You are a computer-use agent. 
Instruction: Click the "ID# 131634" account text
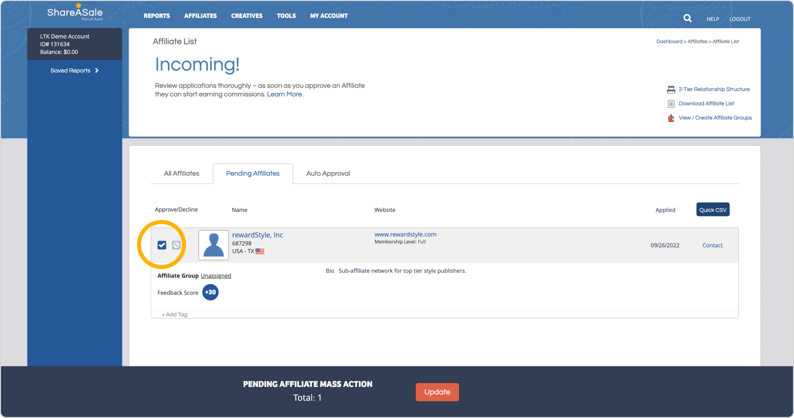click(x=55, y=44)
